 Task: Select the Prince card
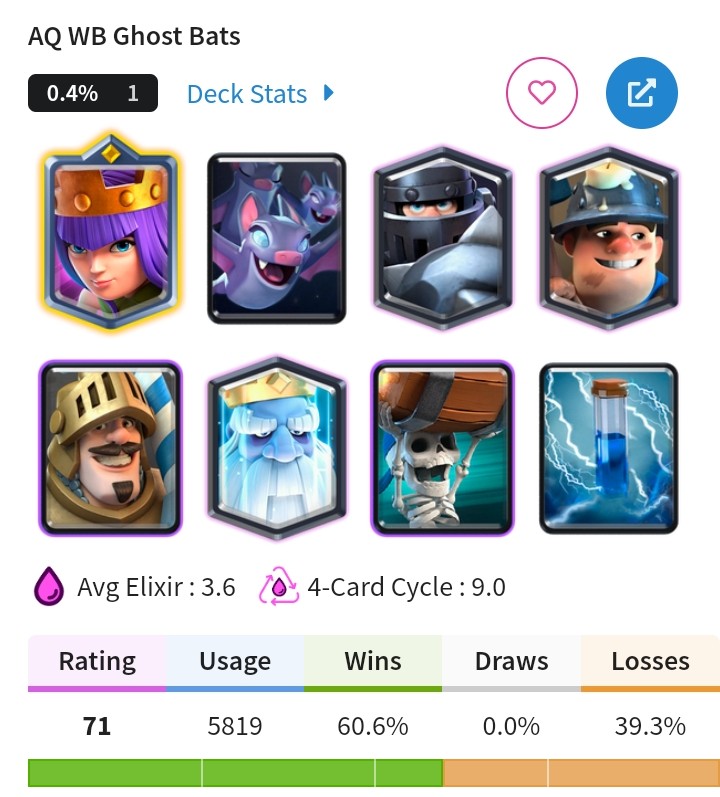point(110,448)
